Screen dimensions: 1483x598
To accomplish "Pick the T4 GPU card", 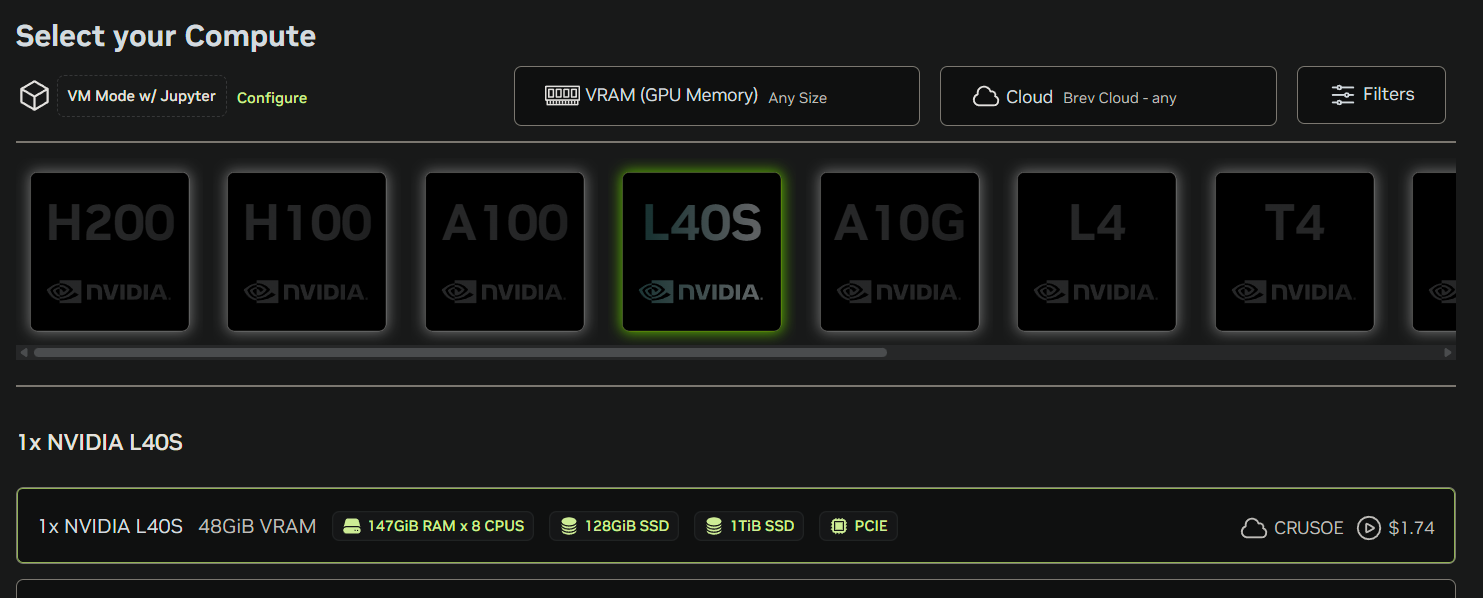I will (1294, 251).
